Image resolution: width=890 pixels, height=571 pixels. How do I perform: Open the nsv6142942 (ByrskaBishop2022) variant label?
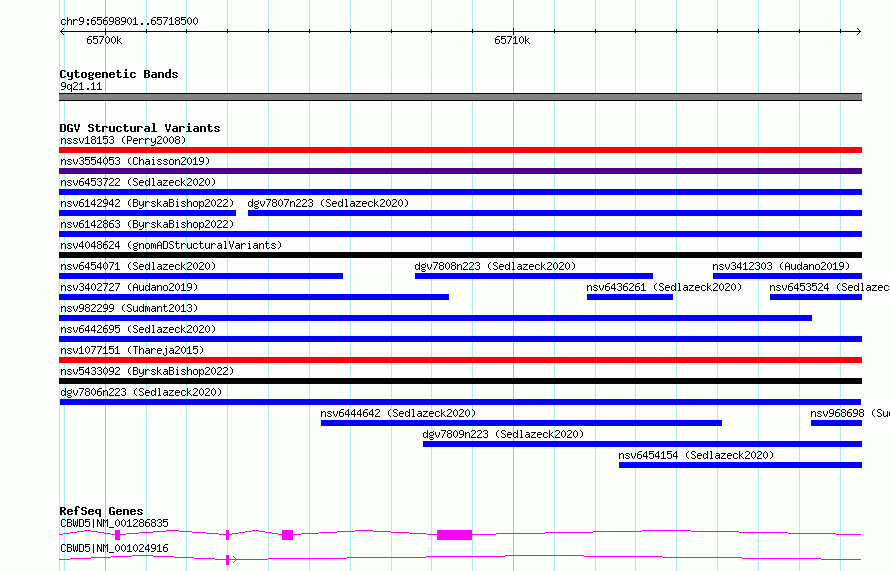click(x=147, y=203)
